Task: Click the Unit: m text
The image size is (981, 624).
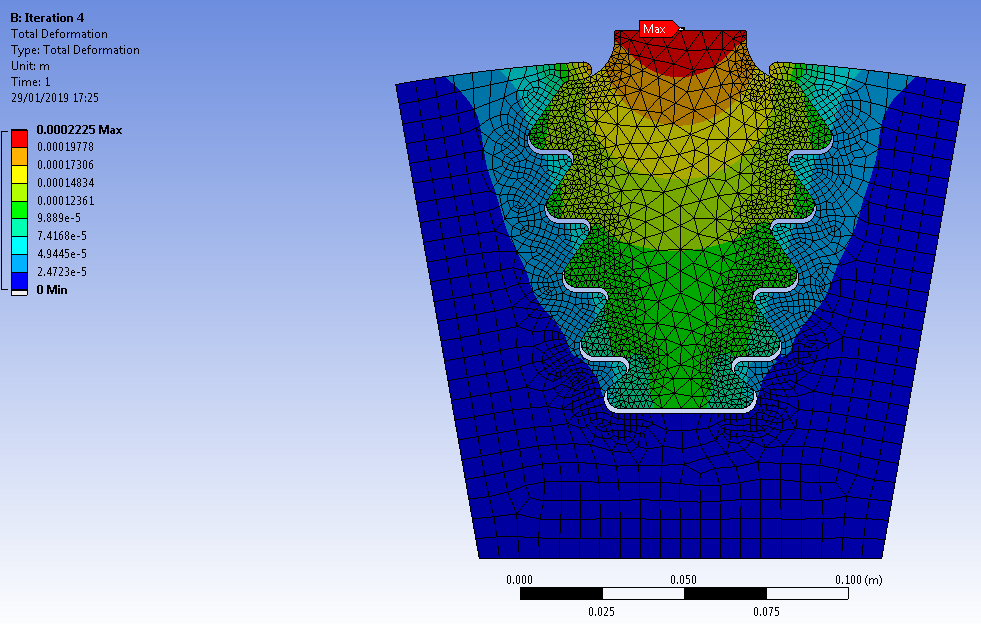Action: 30,66
